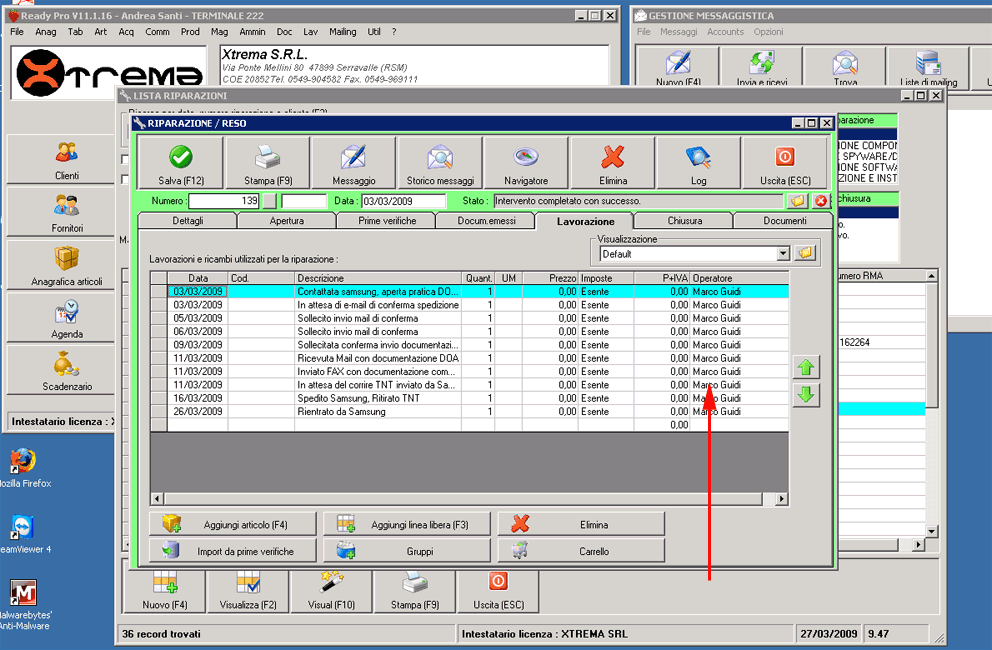
Task: Open Liste di mailing in Messaggistica
Action: pyautogui.click(x=928, y=67)
